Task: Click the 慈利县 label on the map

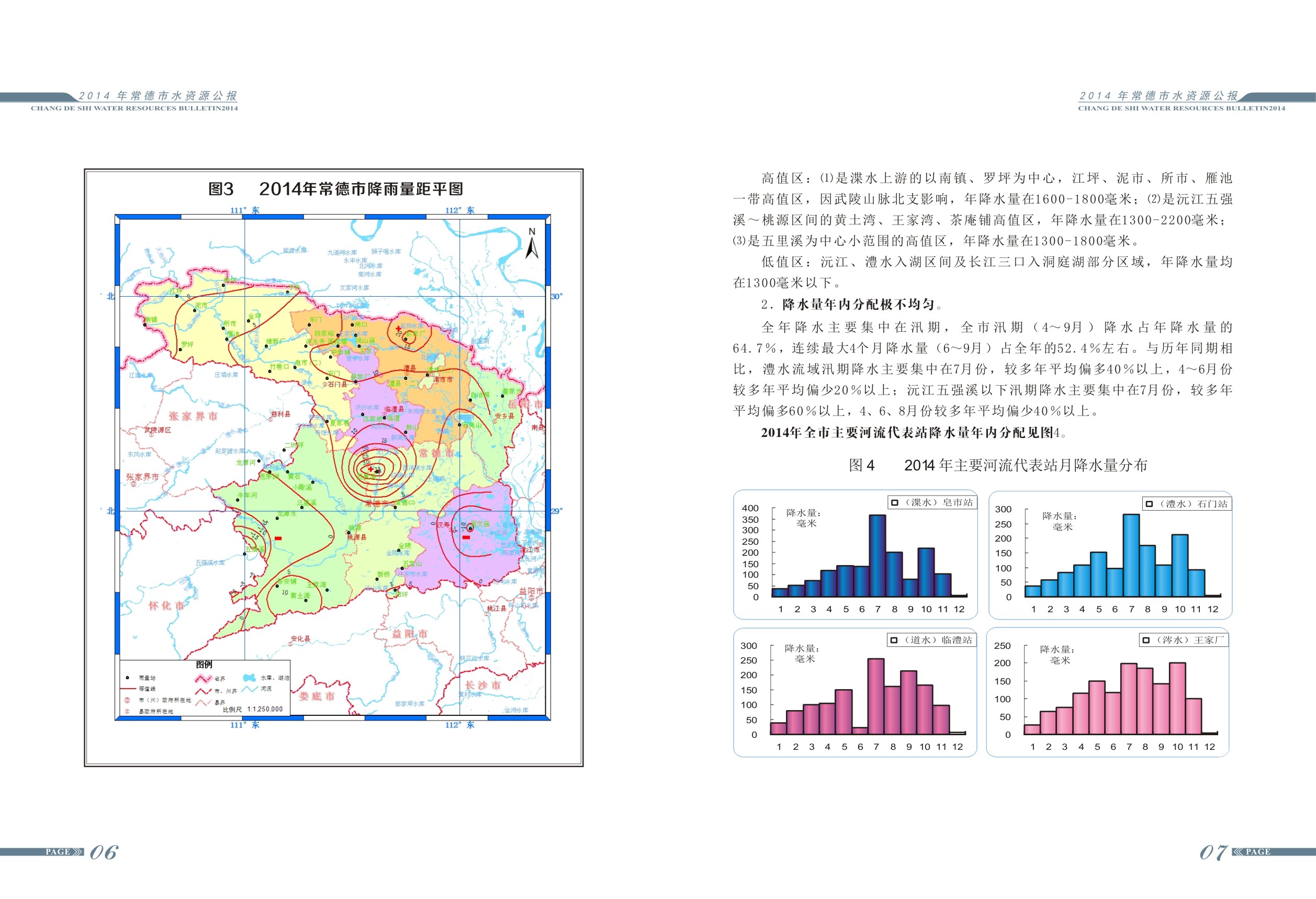Action: [x=280, y=414]
